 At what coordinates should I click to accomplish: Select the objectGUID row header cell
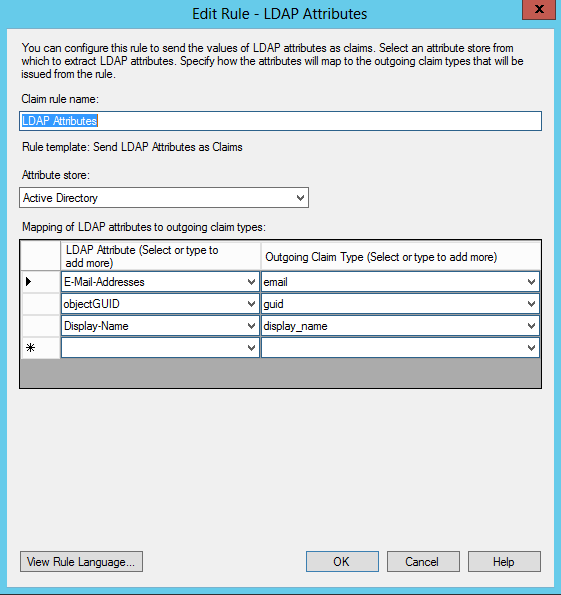41,304
